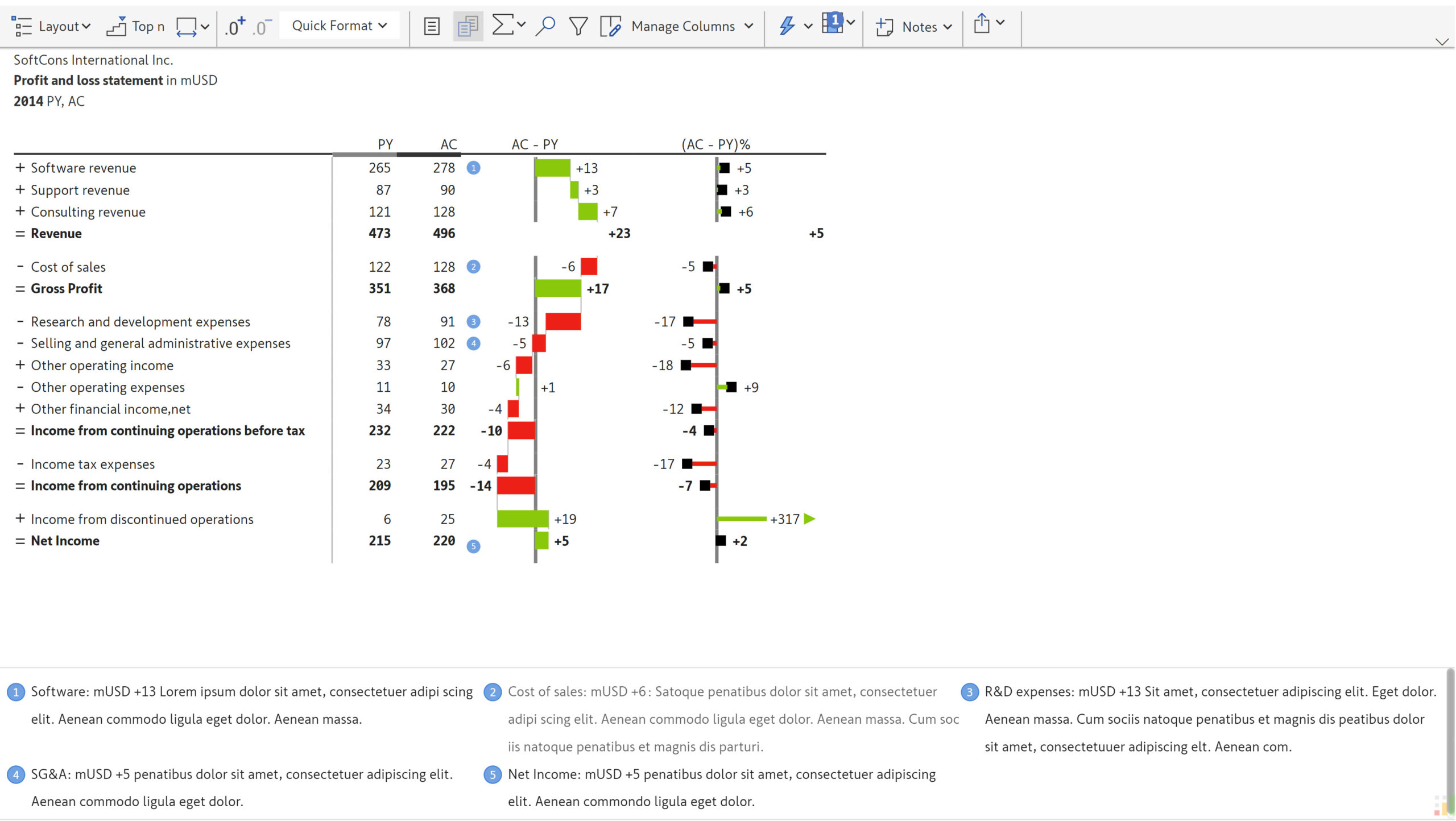Click the scale width adjustment icon
This screenshot has height=821, width=1456.
click(187, 26)
